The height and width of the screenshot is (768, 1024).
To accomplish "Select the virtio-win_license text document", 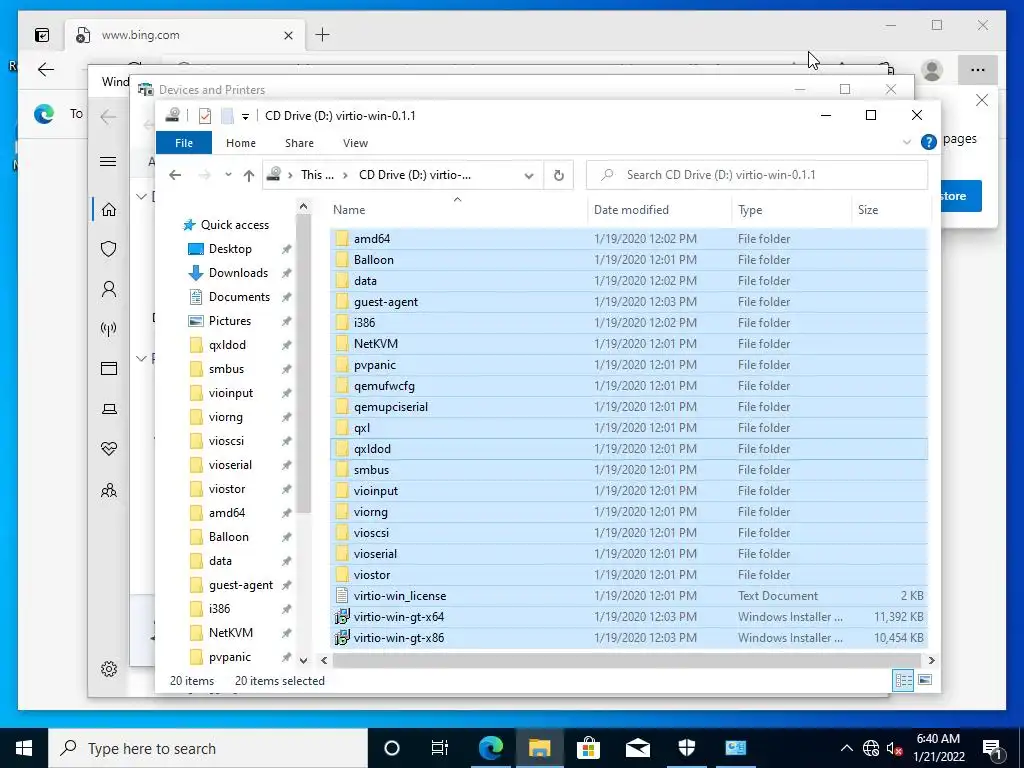I will 628,596.
